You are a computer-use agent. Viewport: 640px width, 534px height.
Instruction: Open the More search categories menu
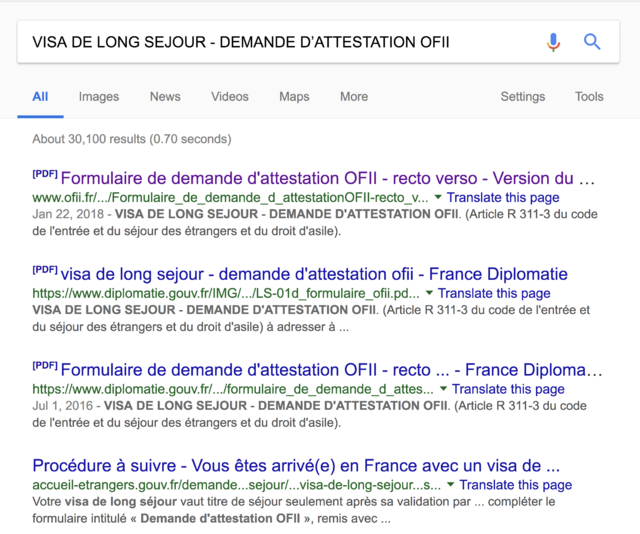tap(354, 97)
